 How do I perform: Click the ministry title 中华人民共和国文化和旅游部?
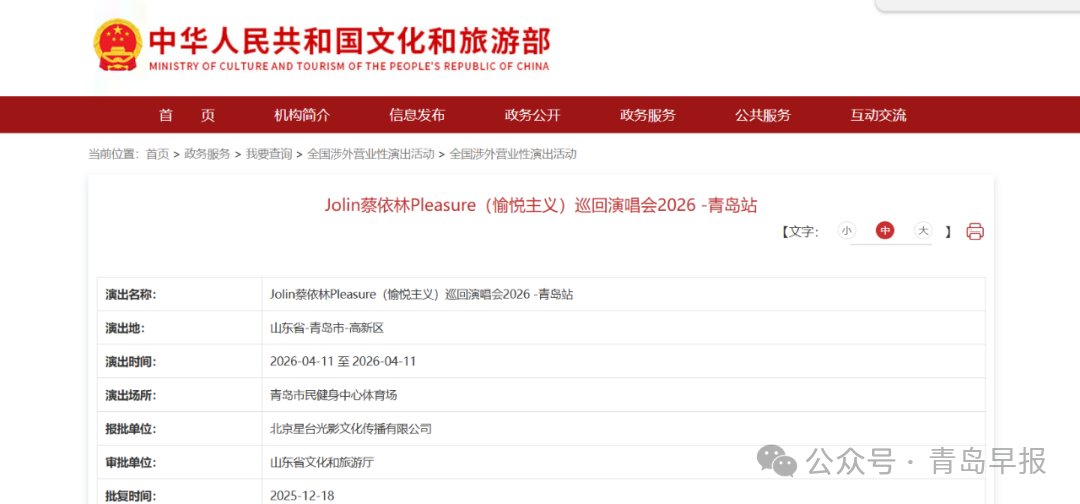point(350,41)
